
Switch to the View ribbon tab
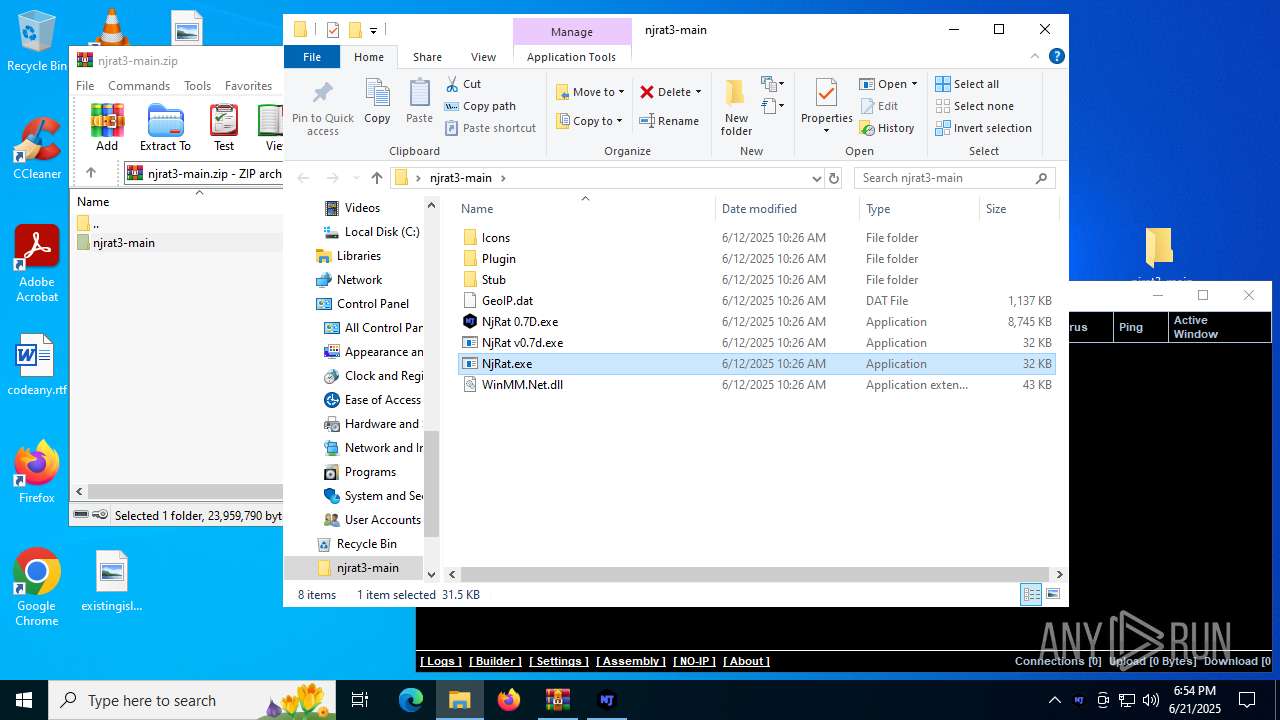pyautogui.click(x=483, y=57)
